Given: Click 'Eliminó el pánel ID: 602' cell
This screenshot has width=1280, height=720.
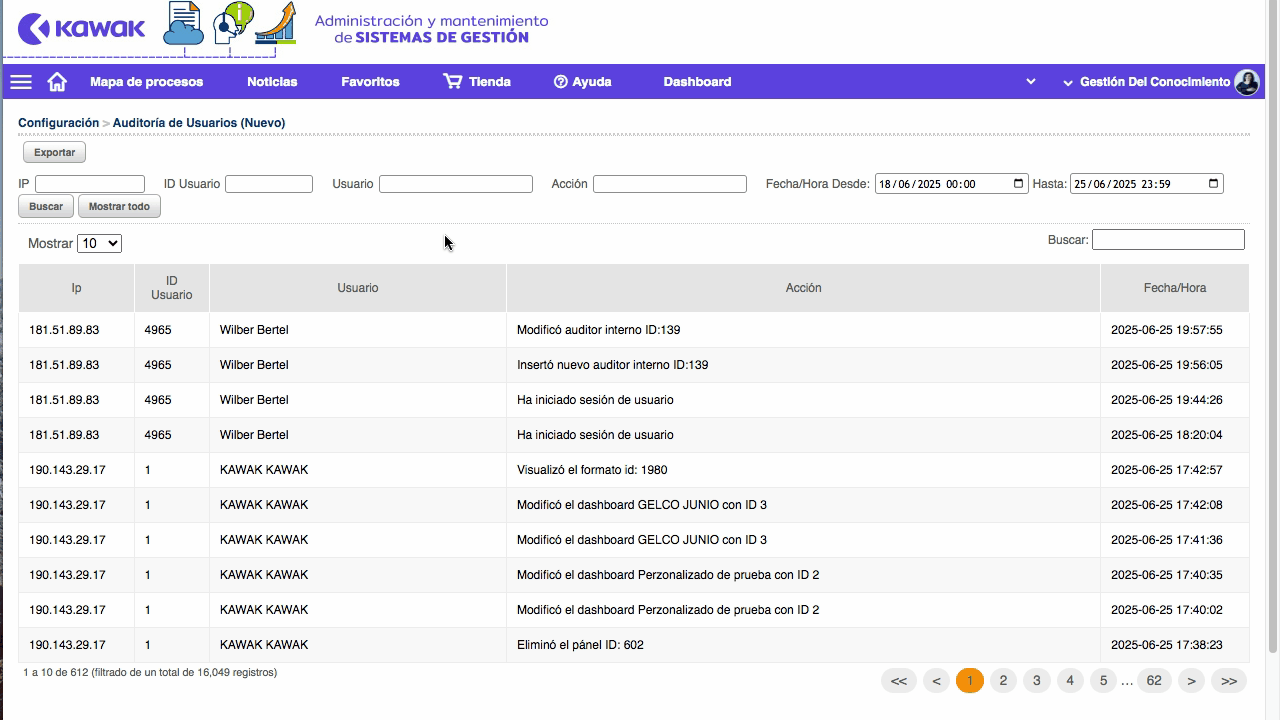Looking at the screenshot, I should (803, 645).
